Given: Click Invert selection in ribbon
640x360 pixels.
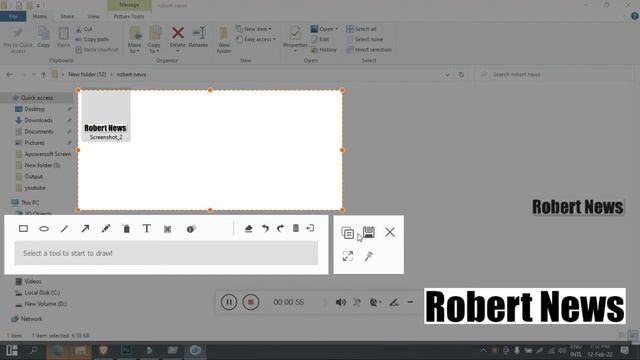Looking at the screenshot, I should pyautogui.click(x=369, y=50).
